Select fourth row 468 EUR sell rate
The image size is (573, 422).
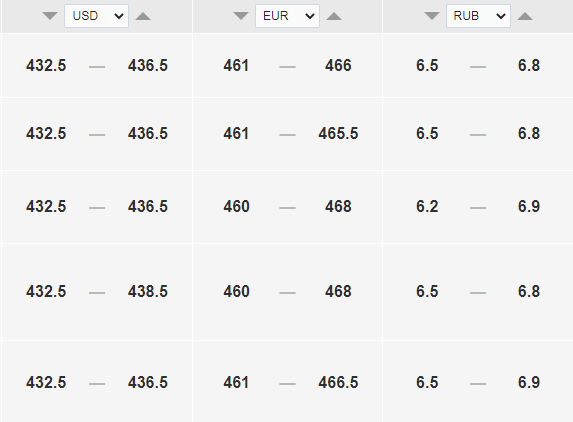pyautogui.click(x=338, y=292)
